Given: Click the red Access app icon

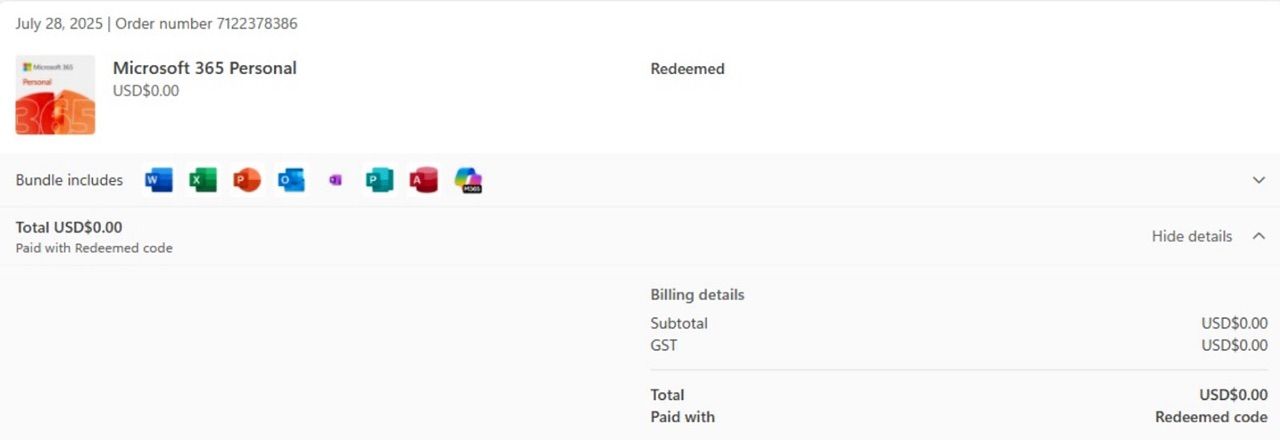Looking at the screenshot, I should point(423,180).
